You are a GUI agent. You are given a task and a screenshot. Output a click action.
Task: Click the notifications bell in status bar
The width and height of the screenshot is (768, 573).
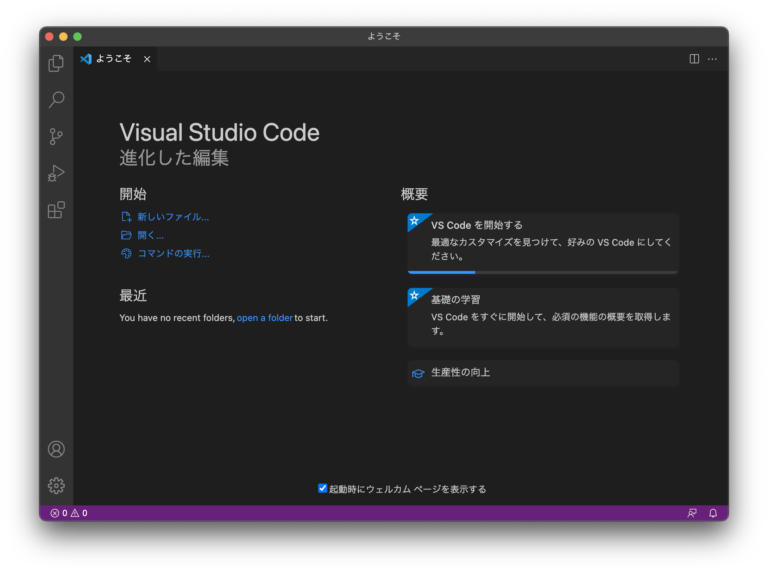[x=713, y=513]
